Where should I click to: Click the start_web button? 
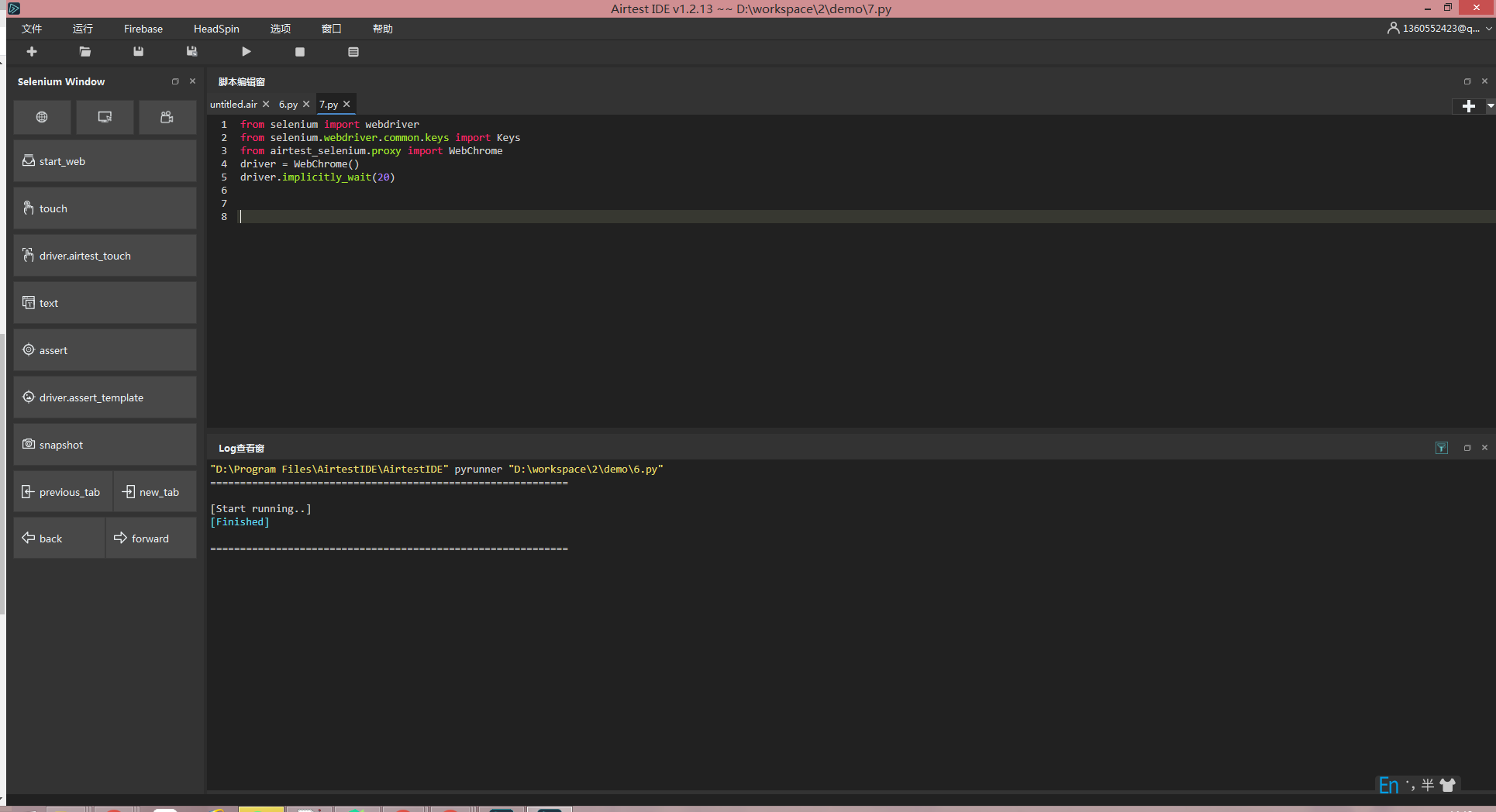(105, 161)
